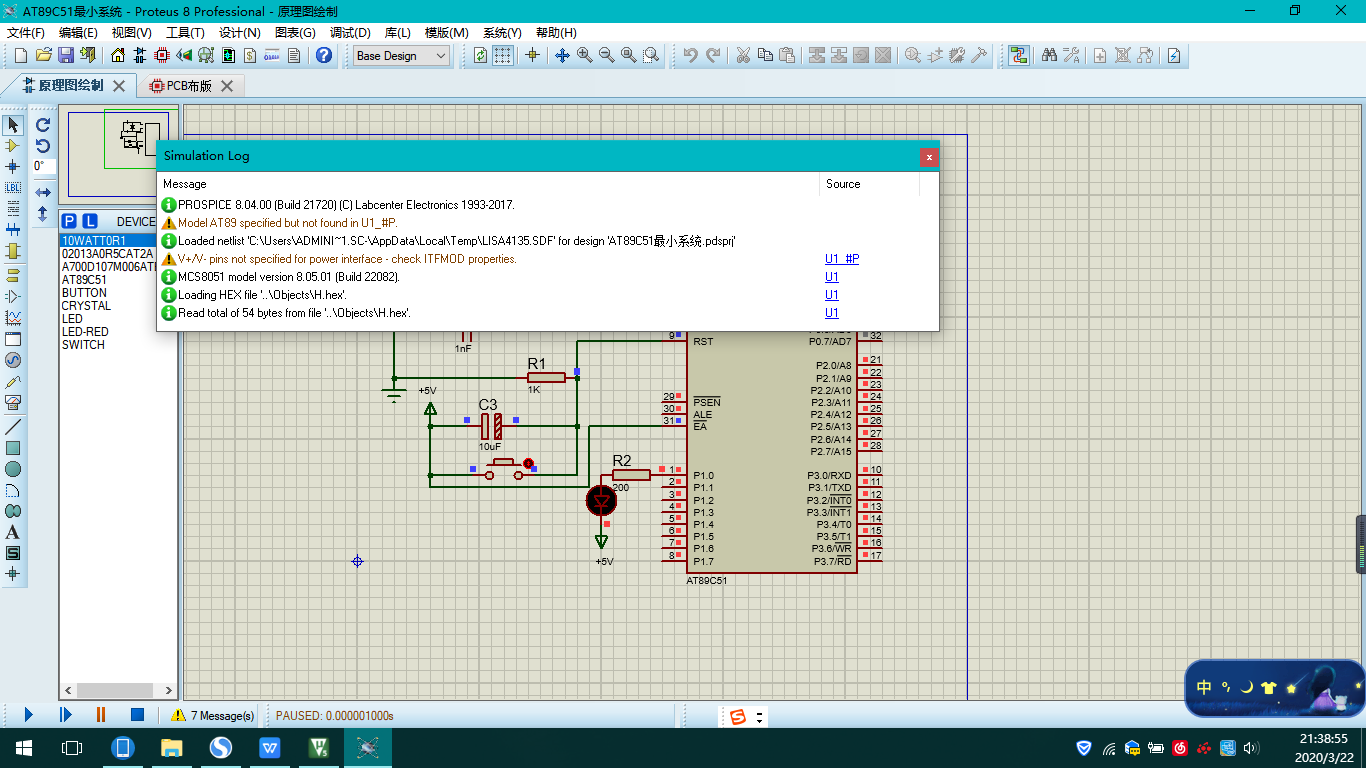Open the 调试(D) menu

[x=350, y=33]
